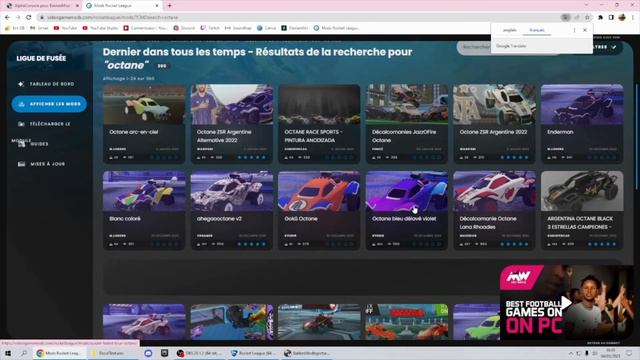The width and height of the screenshot is (640, 360).
Task: Switch to Chrome Mods Rocket League taskbar item
Action: point(59,353)
